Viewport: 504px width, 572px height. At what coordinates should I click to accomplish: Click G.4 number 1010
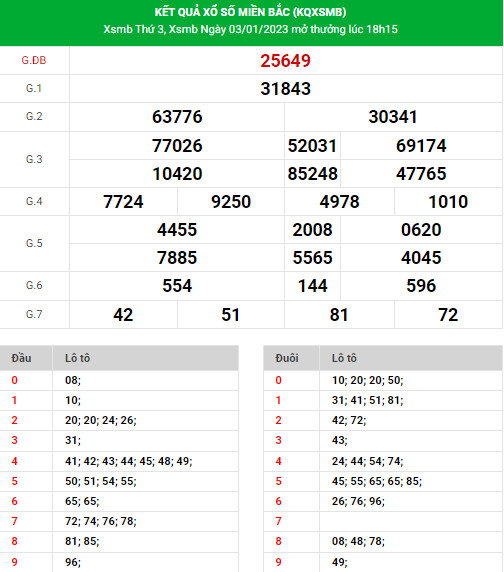(x=448, y=202)
